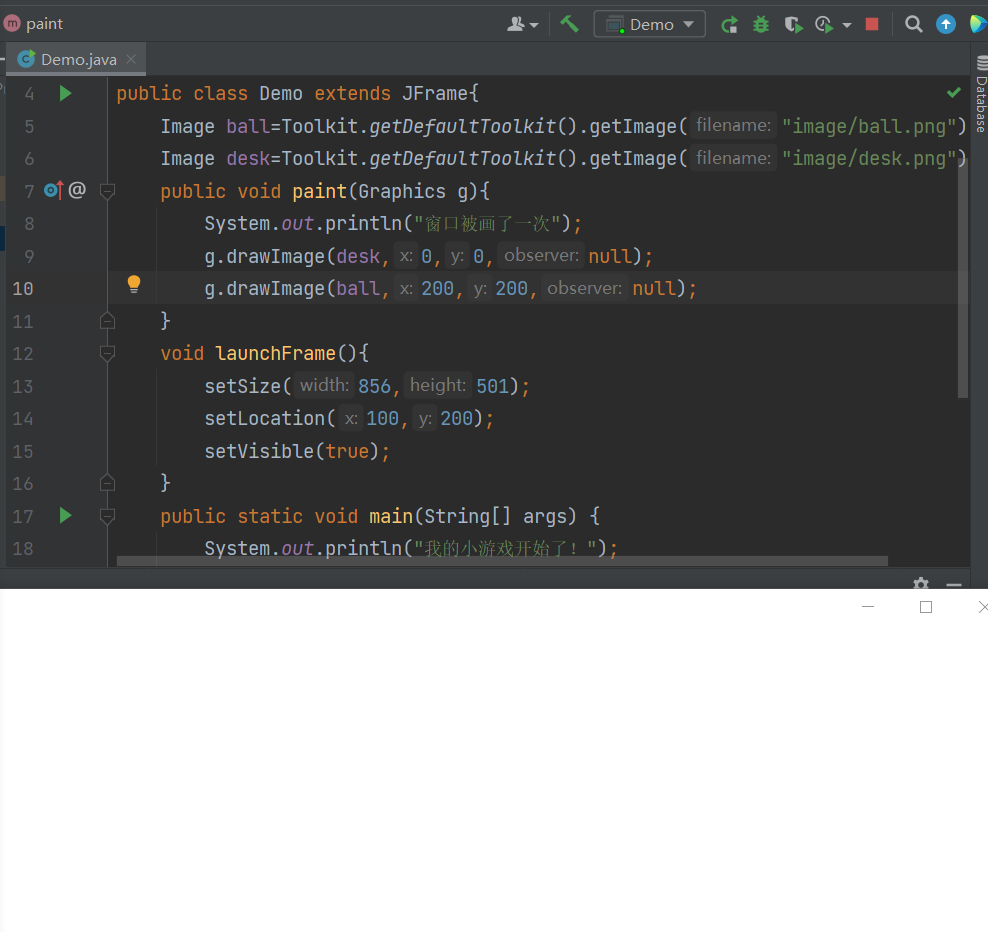Viewport: 988px width, 932px height.
Task: Click the yellow lightbulb on line 10
Action: (134, 284)
